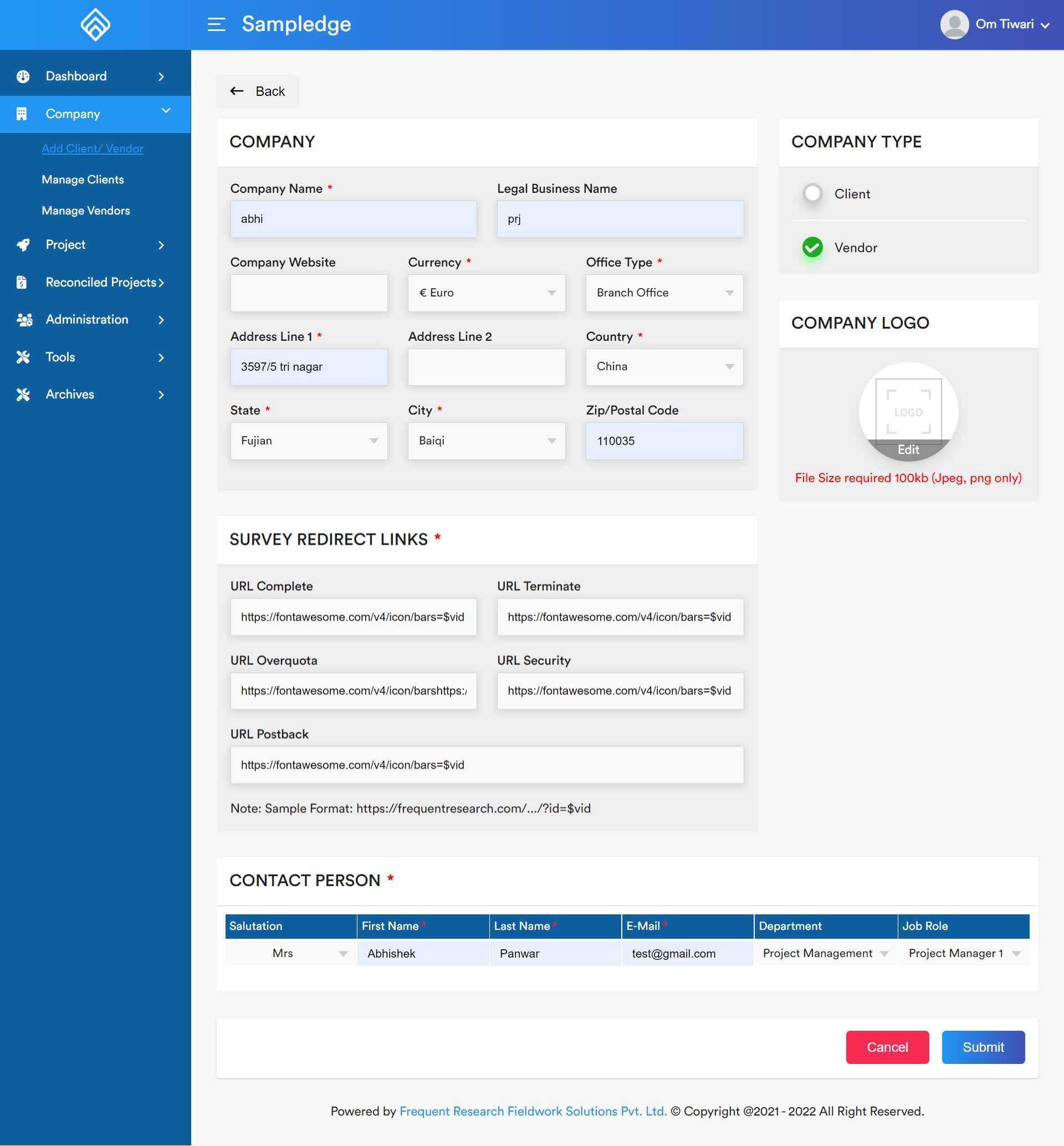Open Manage Clients in sidebar
Image resolution: width=1064 pixels, height=1146 pixels.
[x=83, y=180]
